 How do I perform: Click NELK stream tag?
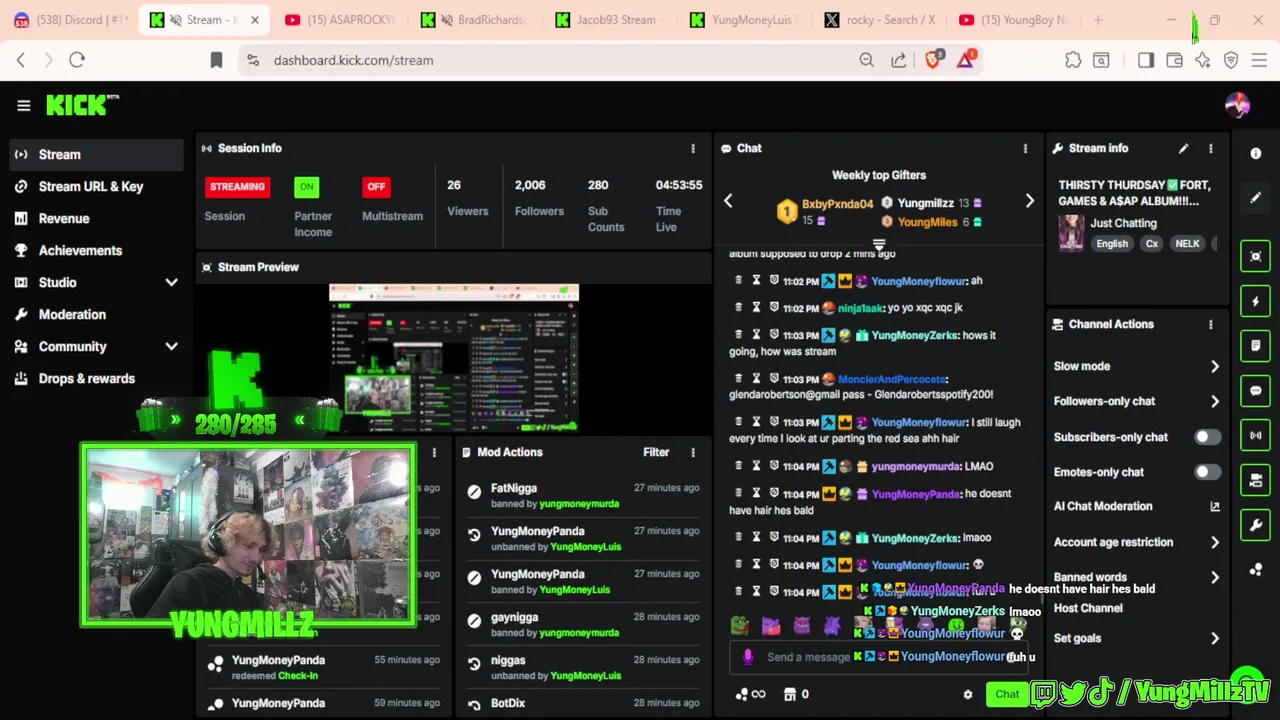(x=1187, y=244)
